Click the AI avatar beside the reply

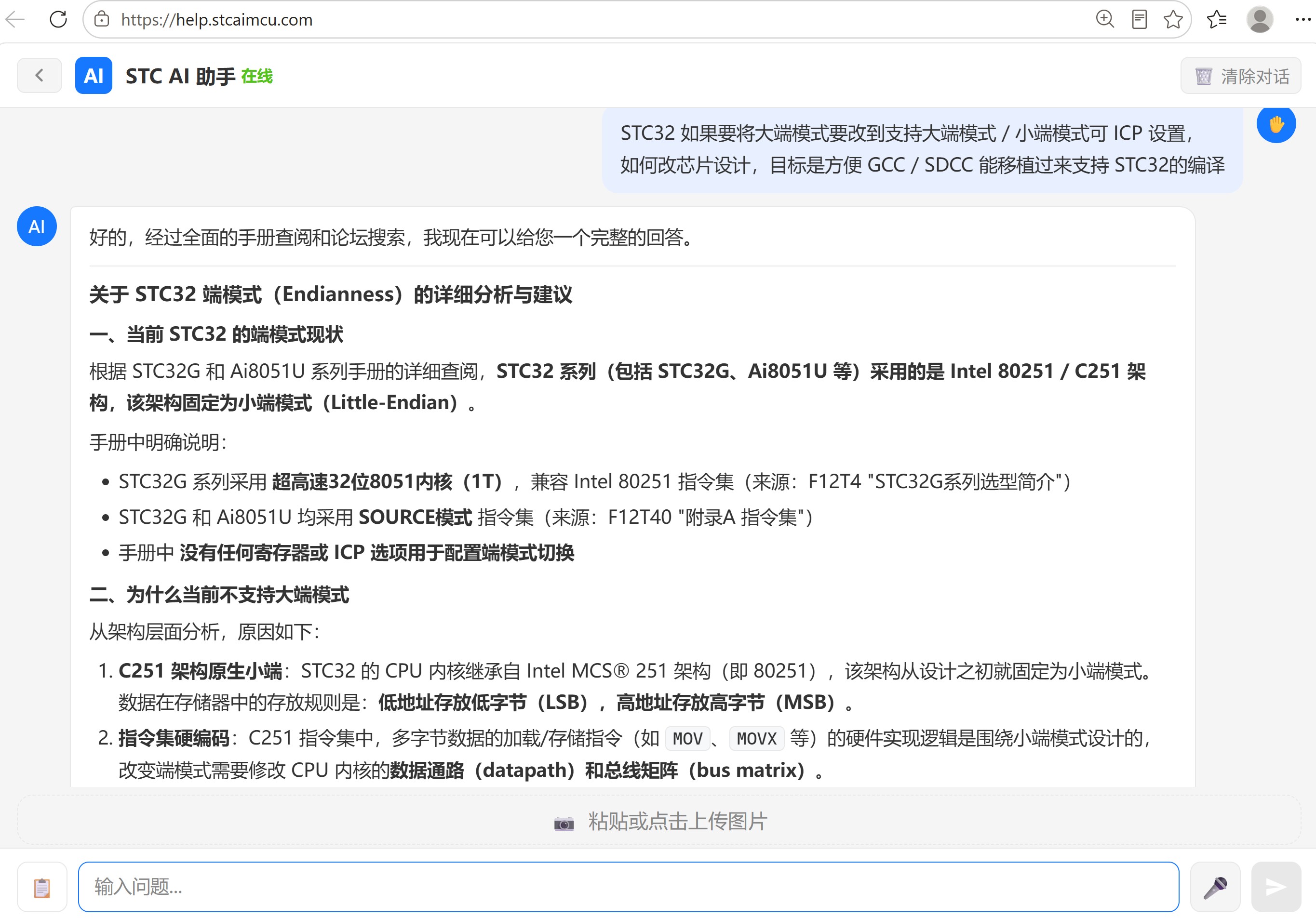37,226
